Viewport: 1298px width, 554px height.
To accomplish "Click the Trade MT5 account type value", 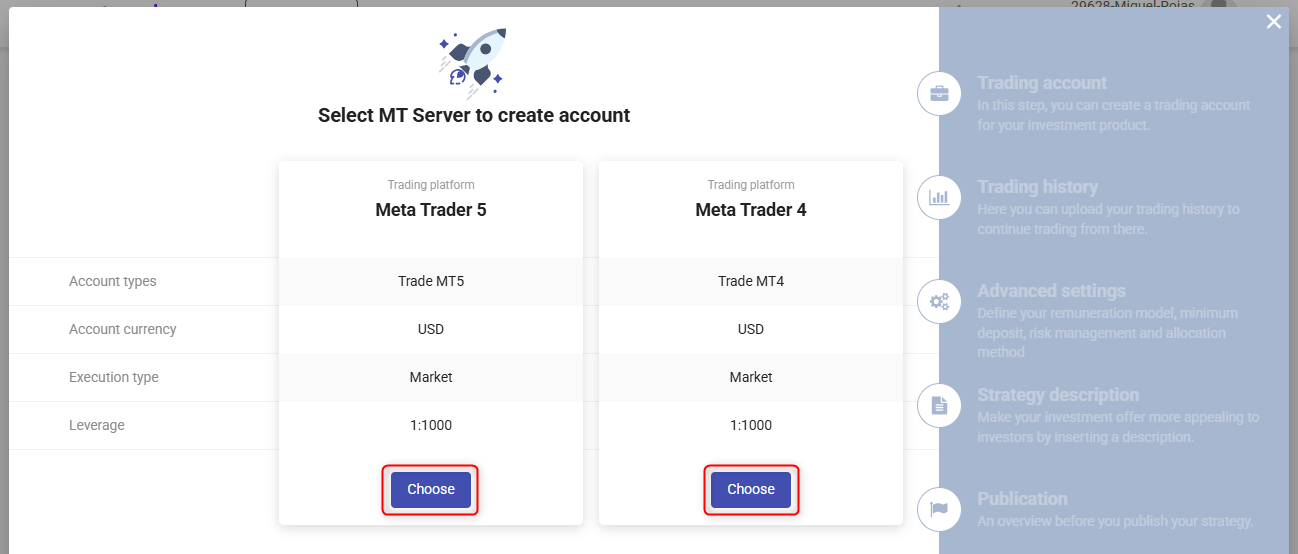I will click(431, 281).
